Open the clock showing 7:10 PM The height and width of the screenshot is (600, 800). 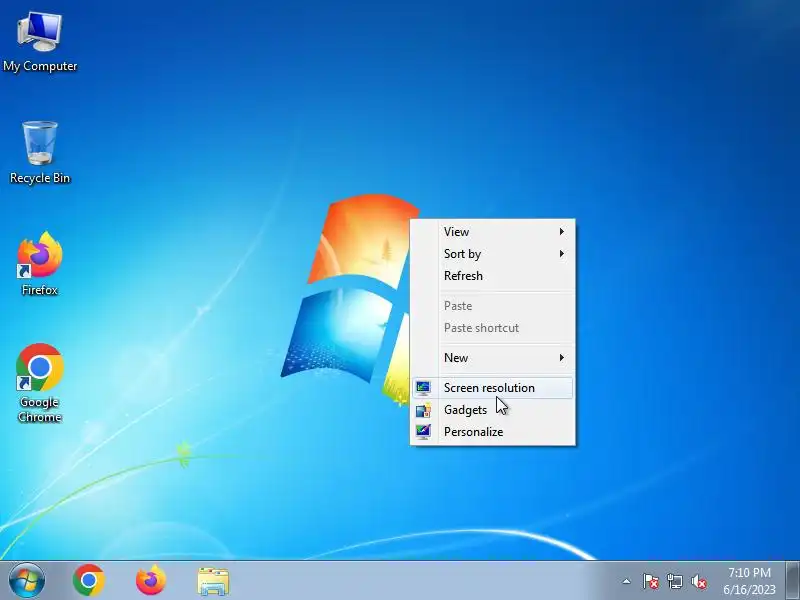click(749, 581)
